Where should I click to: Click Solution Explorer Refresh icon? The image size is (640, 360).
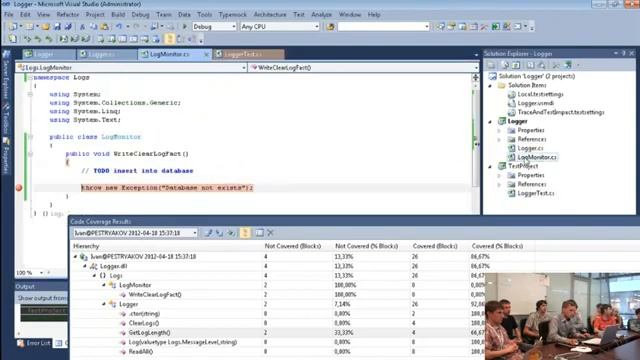point(516,65)
